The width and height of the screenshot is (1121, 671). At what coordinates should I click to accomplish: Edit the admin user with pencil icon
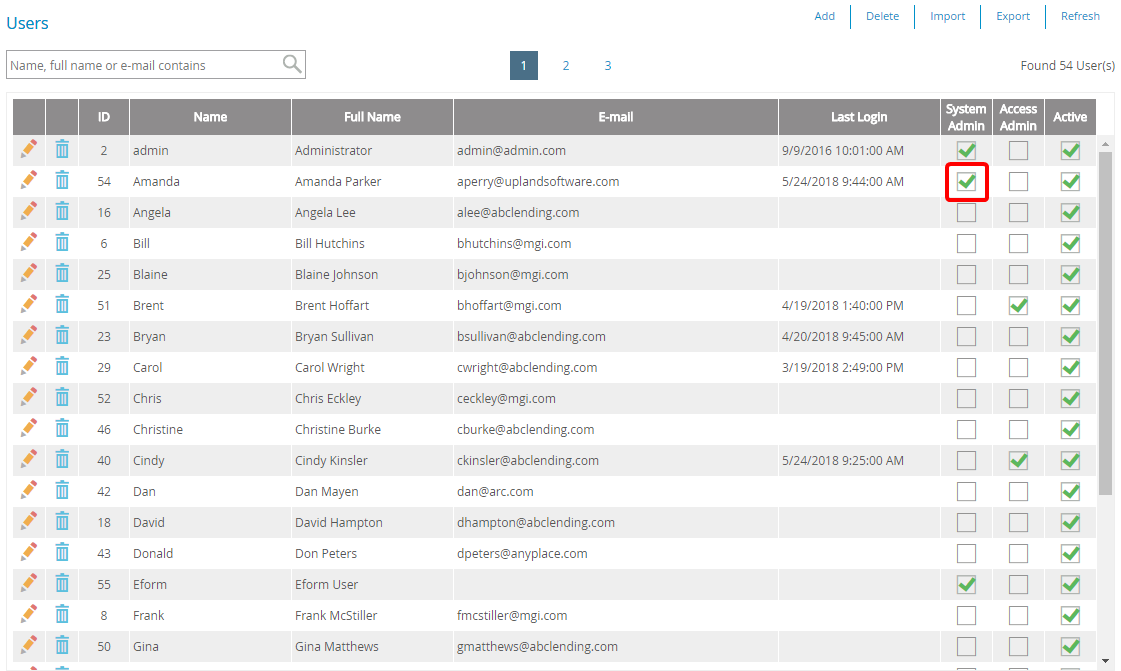[29, 149]
